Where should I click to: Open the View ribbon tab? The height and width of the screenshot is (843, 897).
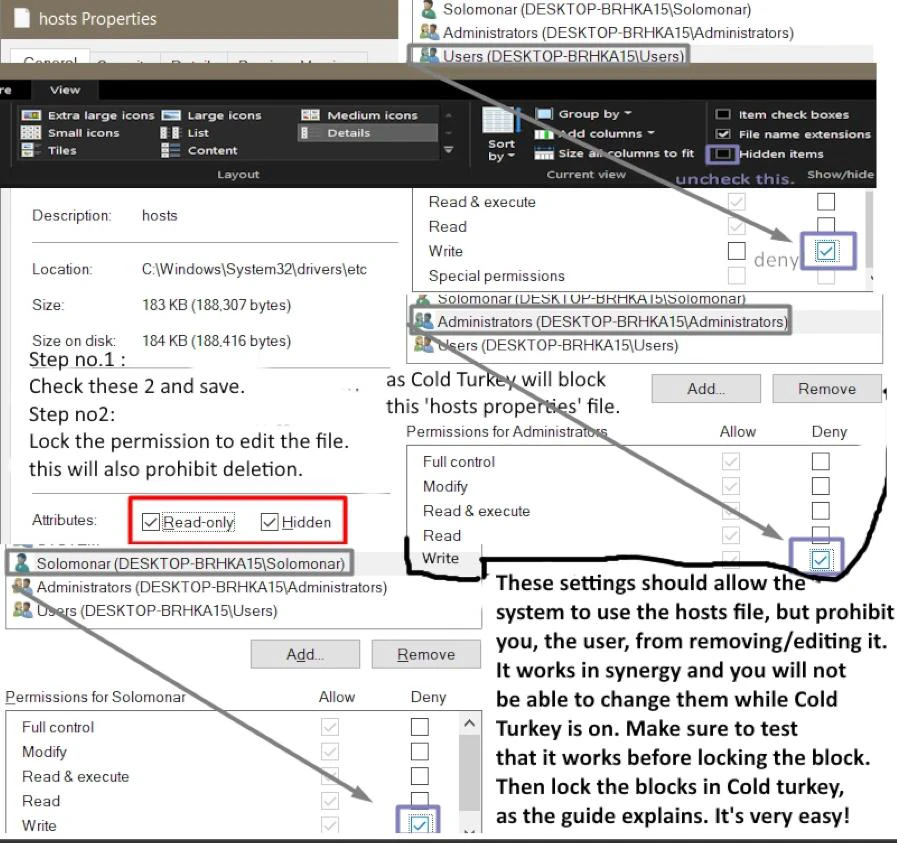(x=65, y=90)
